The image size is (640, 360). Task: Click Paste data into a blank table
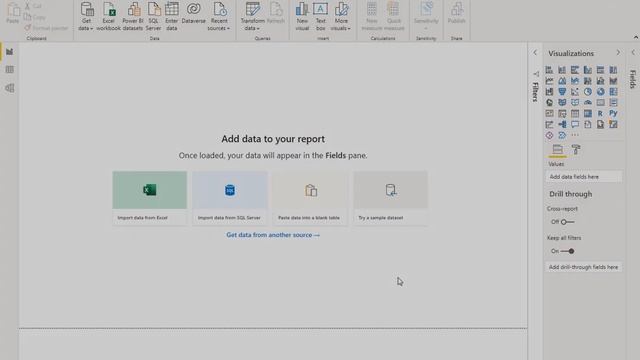click(310, 198)
